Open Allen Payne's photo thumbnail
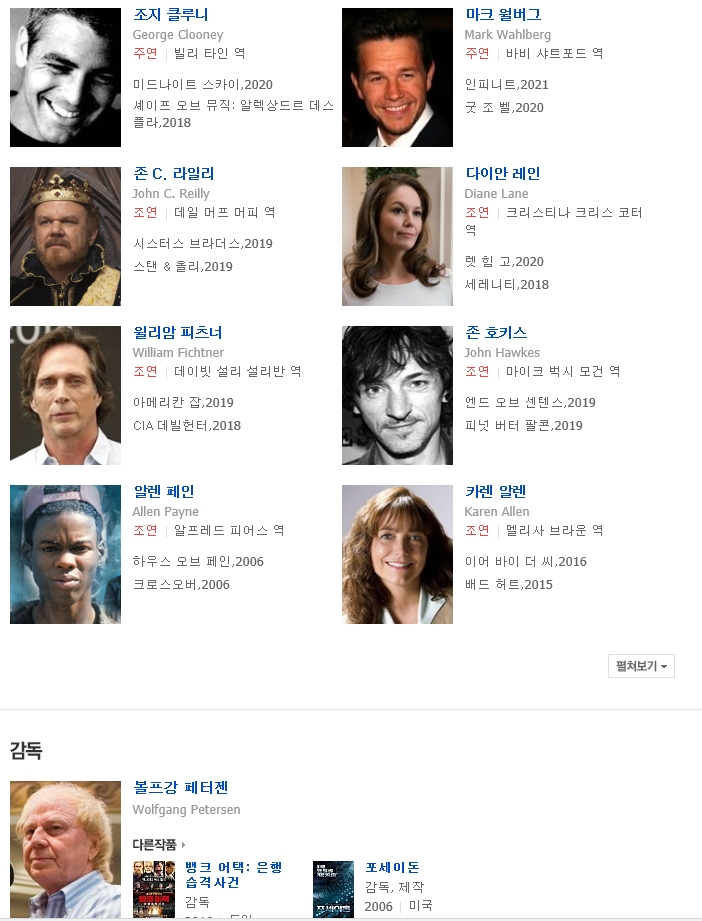This screenshot has height=921, width=702. [x=65, y=554]
